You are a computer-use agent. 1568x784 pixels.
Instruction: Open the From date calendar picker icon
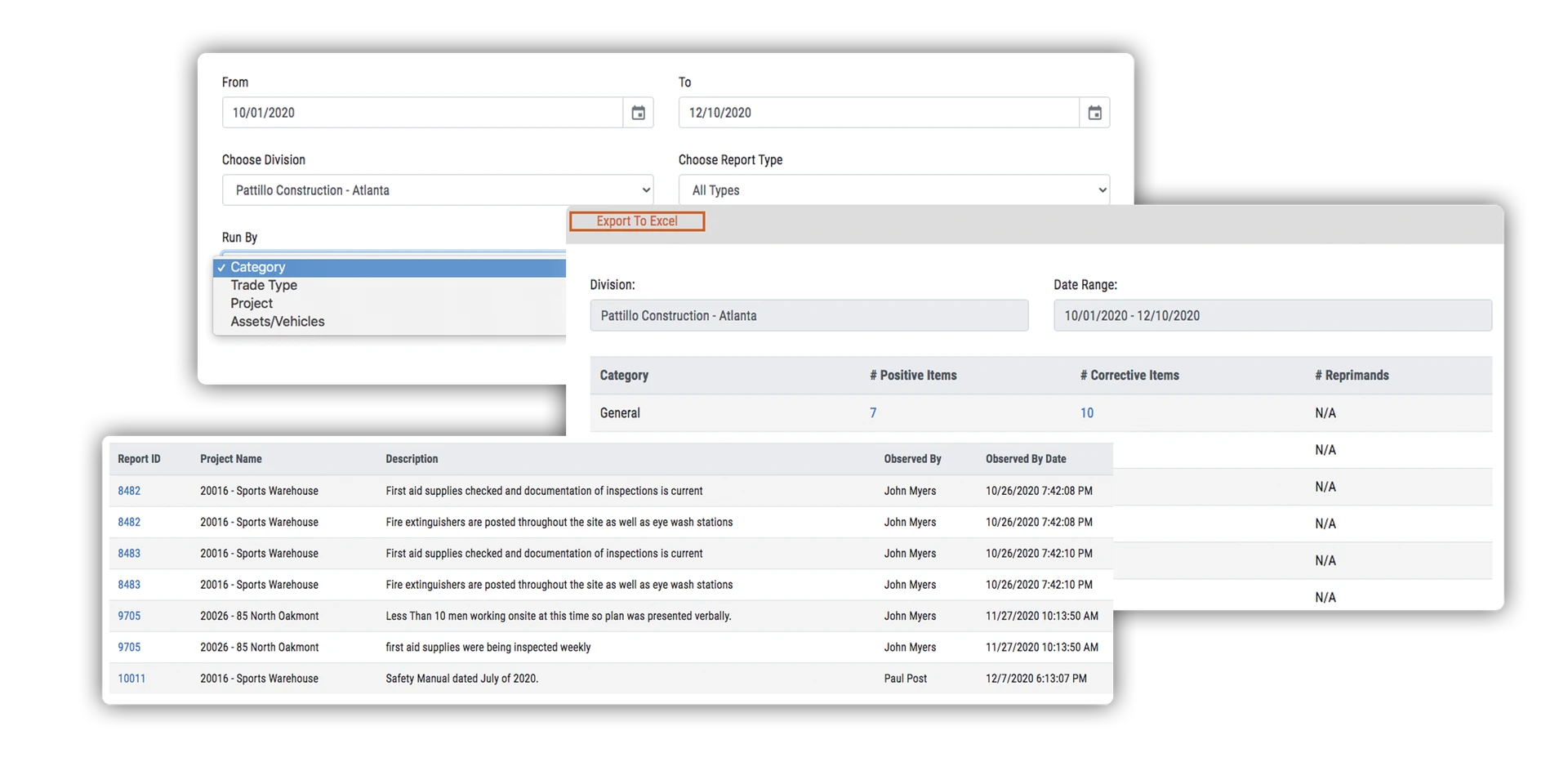[x=638, y=113]
